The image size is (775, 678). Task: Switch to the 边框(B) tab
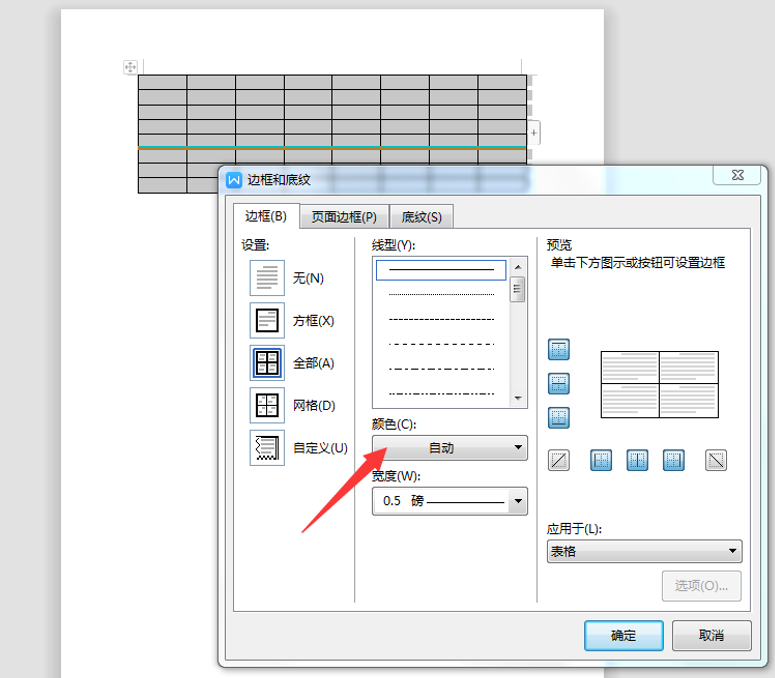click(x=266, y=216)
